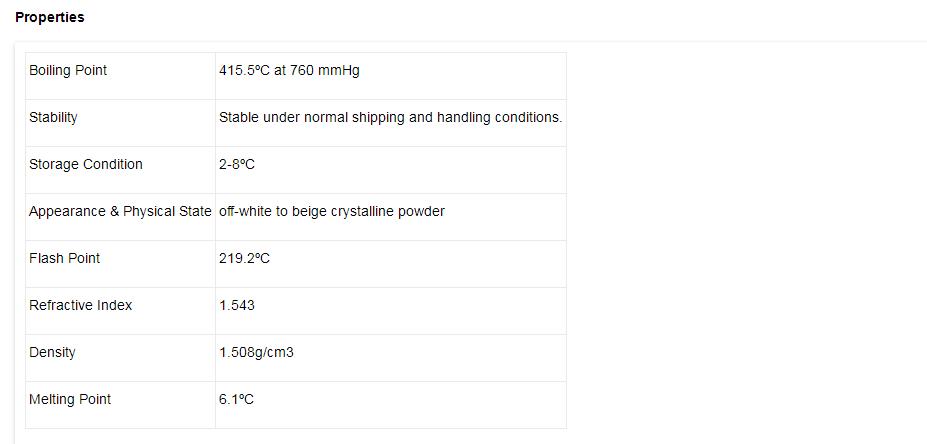Select the Appearance & Physical State label
The image size is (927, 444).
pyautogui.click(x=120, y=211)
